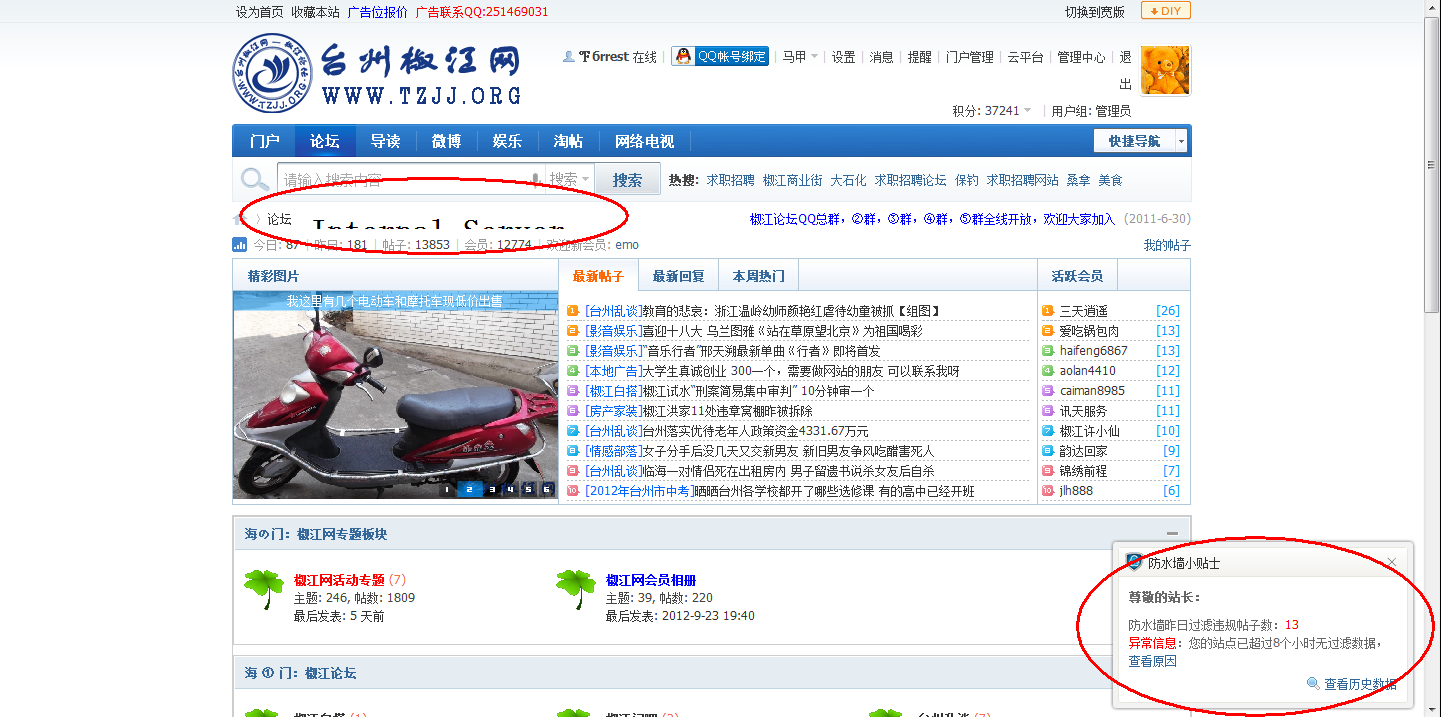Click the user icon before 6rrest
The width and height of the screenshot is (1441, 717).
click(x=569, y=57)
